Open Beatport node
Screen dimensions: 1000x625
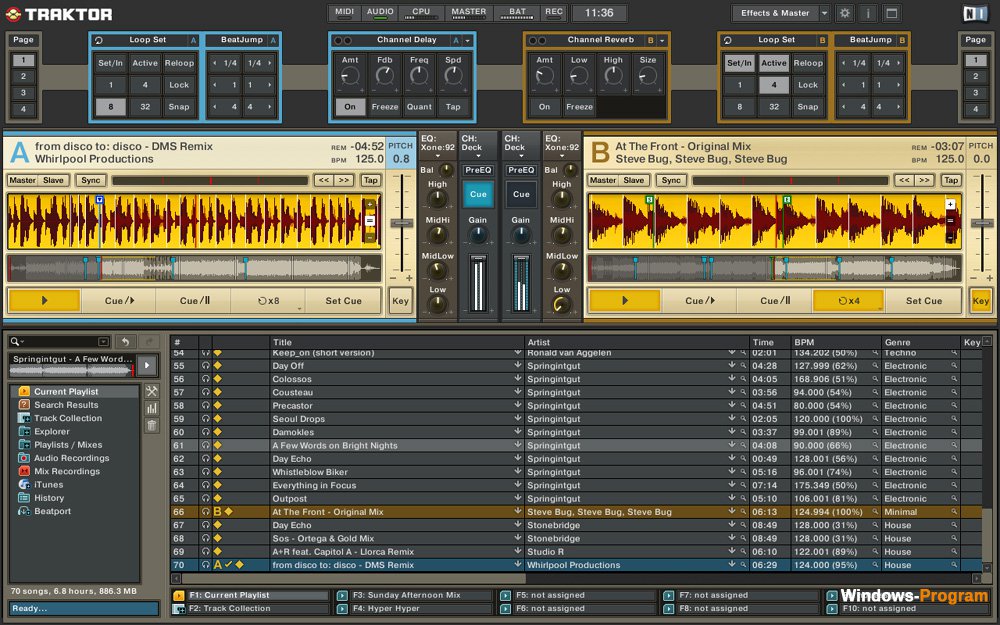[52, 511]
